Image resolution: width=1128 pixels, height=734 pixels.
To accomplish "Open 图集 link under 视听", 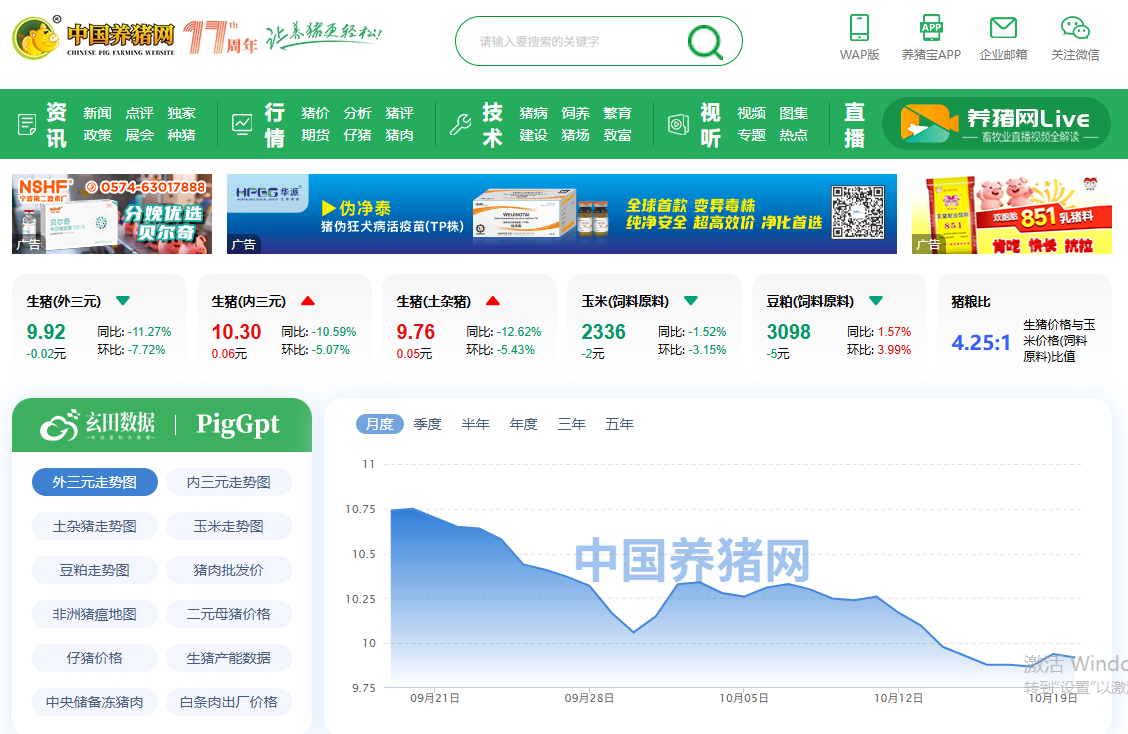I will 793,113.
